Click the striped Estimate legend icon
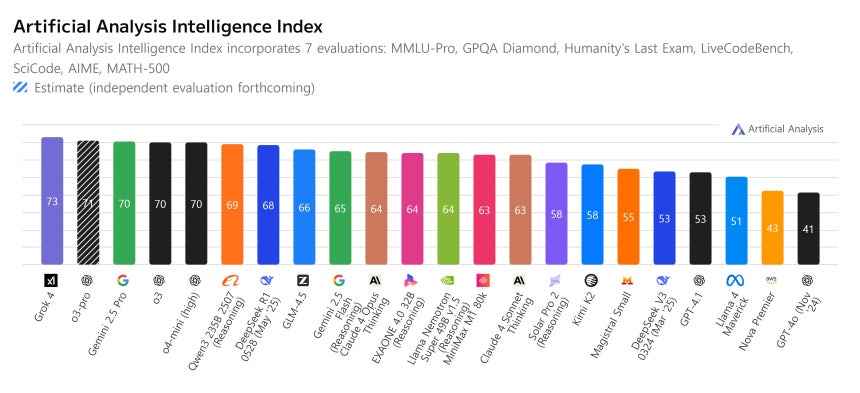The height and width of the screenshot is (393, 860). click(x=20, y=88)
